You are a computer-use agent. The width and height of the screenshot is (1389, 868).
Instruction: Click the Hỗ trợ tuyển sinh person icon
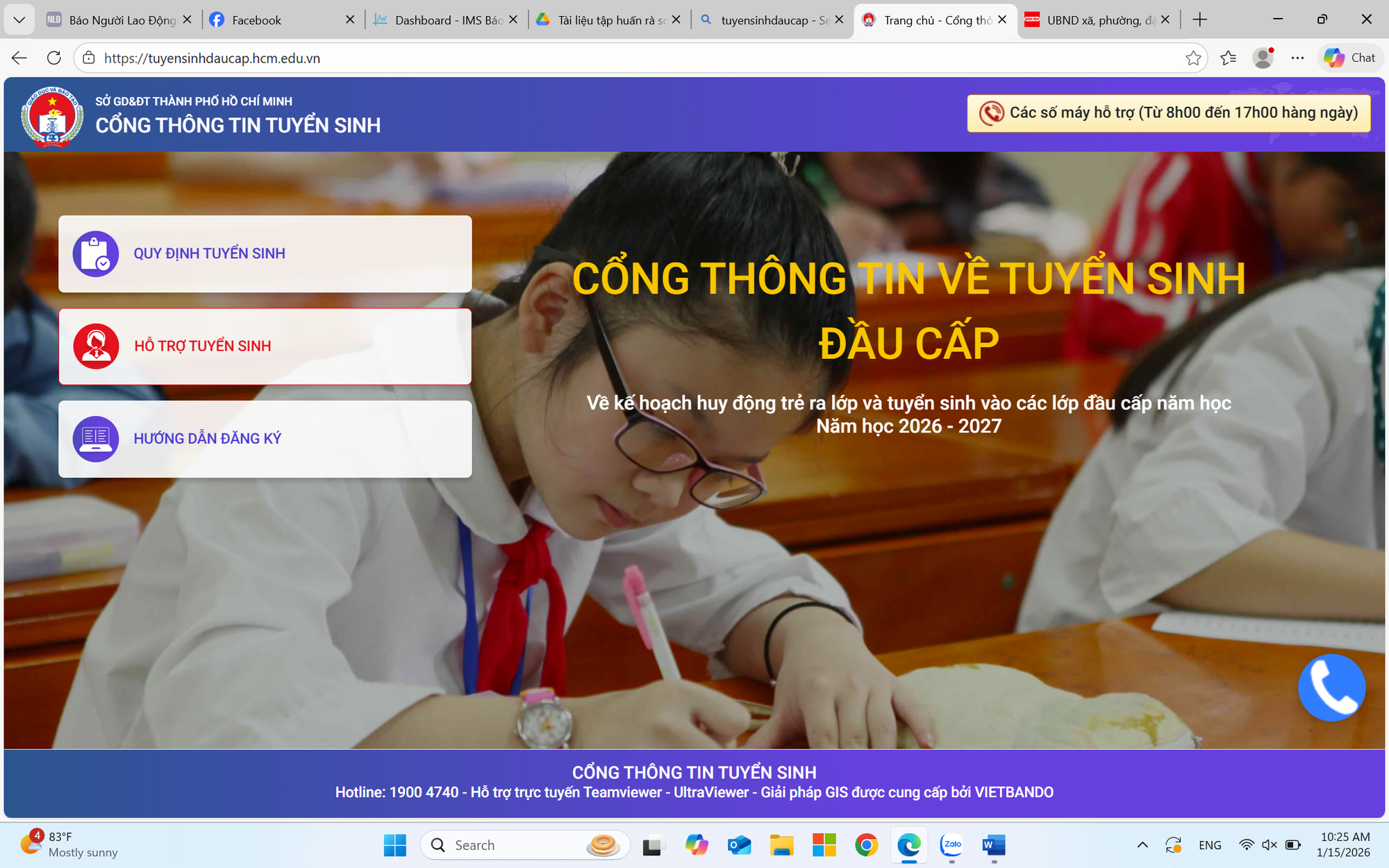tap(97, 346)
